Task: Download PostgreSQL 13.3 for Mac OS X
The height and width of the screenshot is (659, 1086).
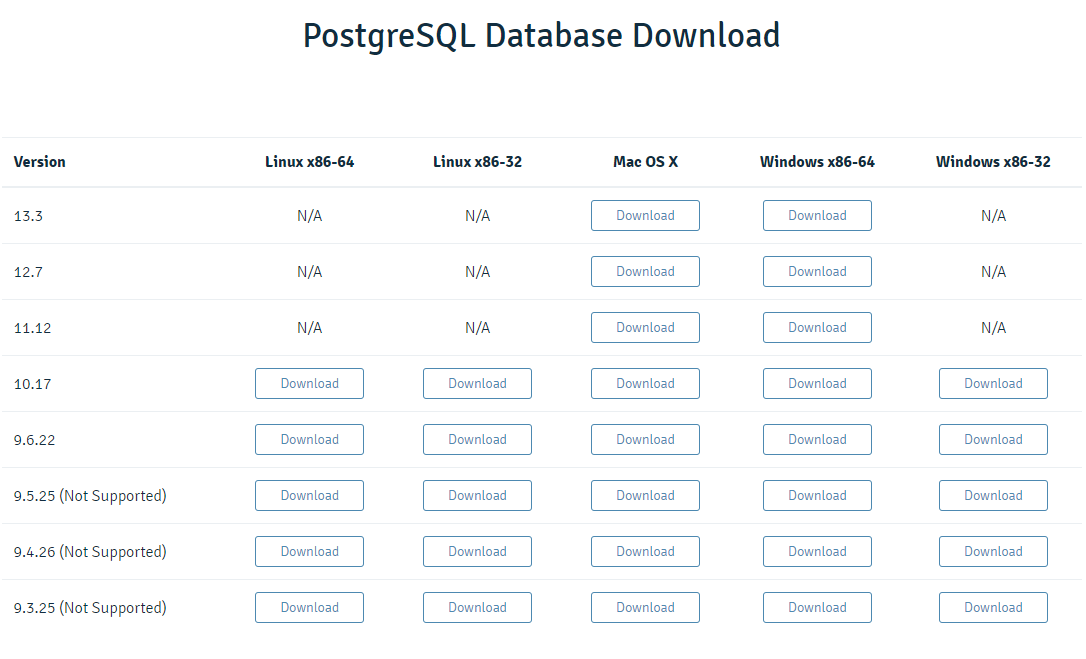Action: click(x=645, y=215)
